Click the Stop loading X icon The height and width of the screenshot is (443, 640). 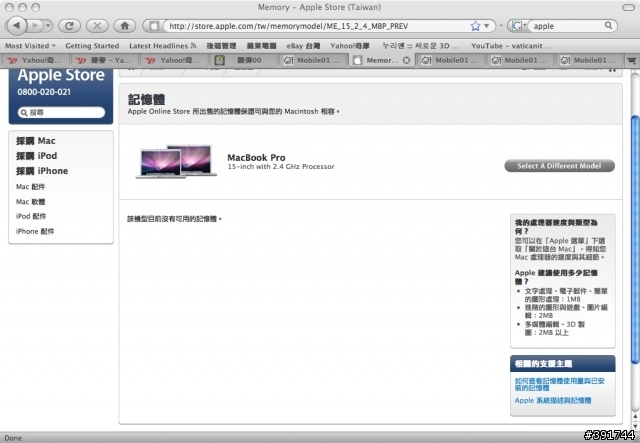coord(97,26)
